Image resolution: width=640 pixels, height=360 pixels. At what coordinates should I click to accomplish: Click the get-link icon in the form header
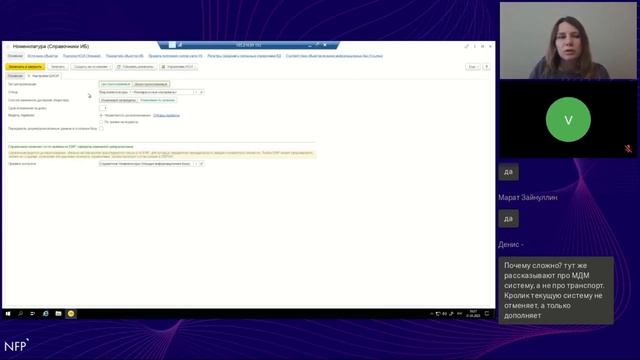(x=467, y=46)
